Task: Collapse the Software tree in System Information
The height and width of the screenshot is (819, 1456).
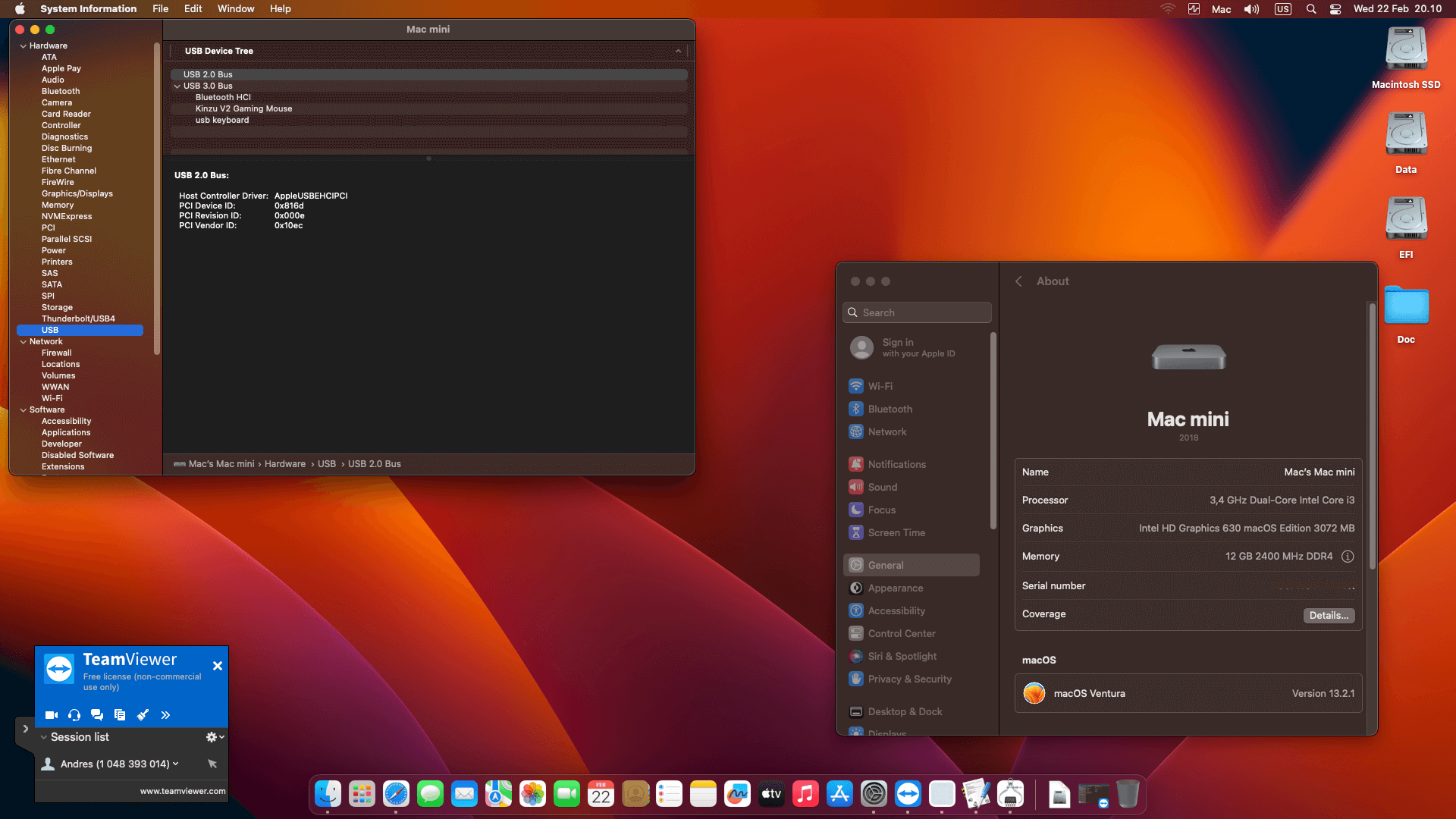Action: click(x=24, y=410)
